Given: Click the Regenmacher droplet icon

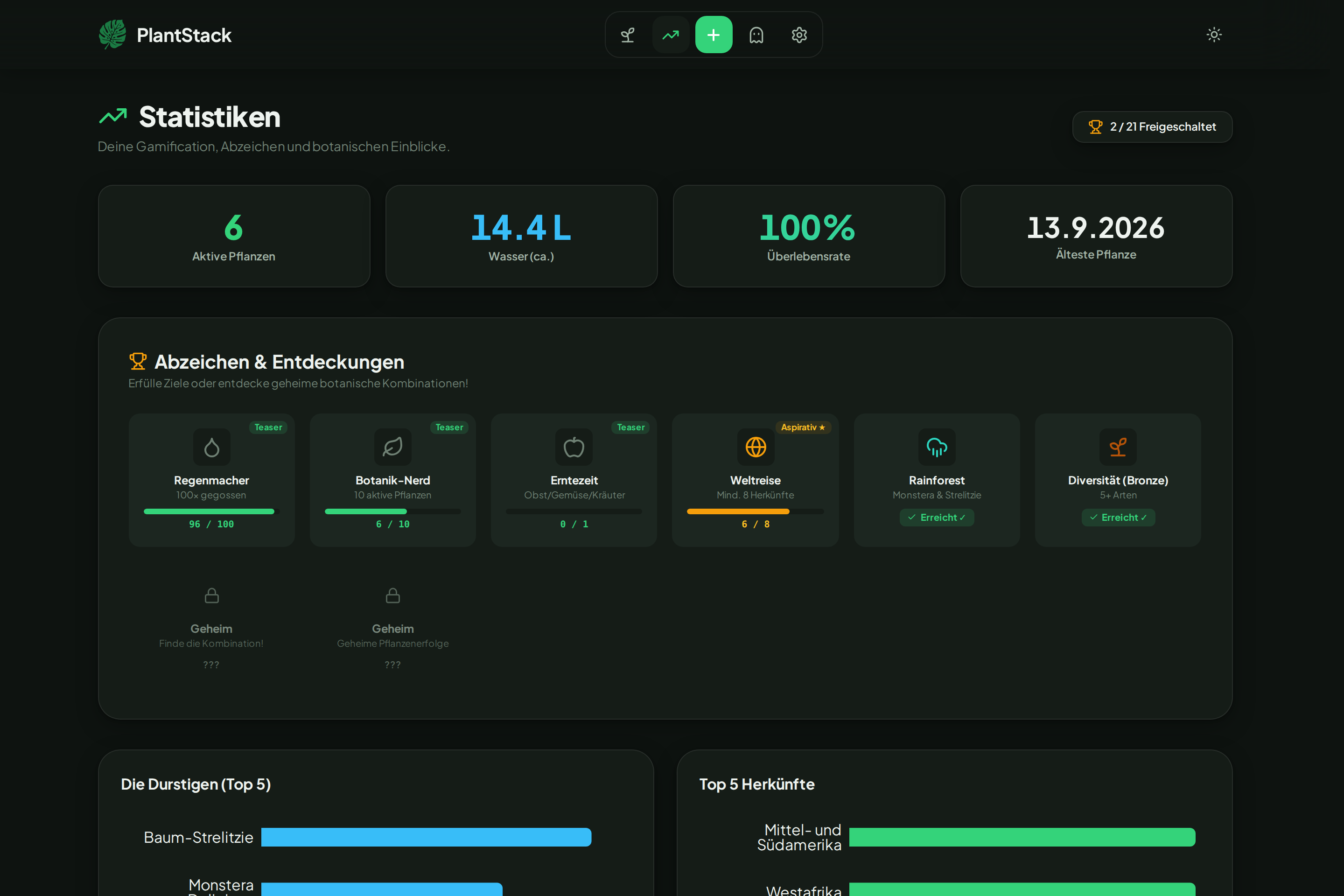Looking at the screenshot, I should point(211,447).
